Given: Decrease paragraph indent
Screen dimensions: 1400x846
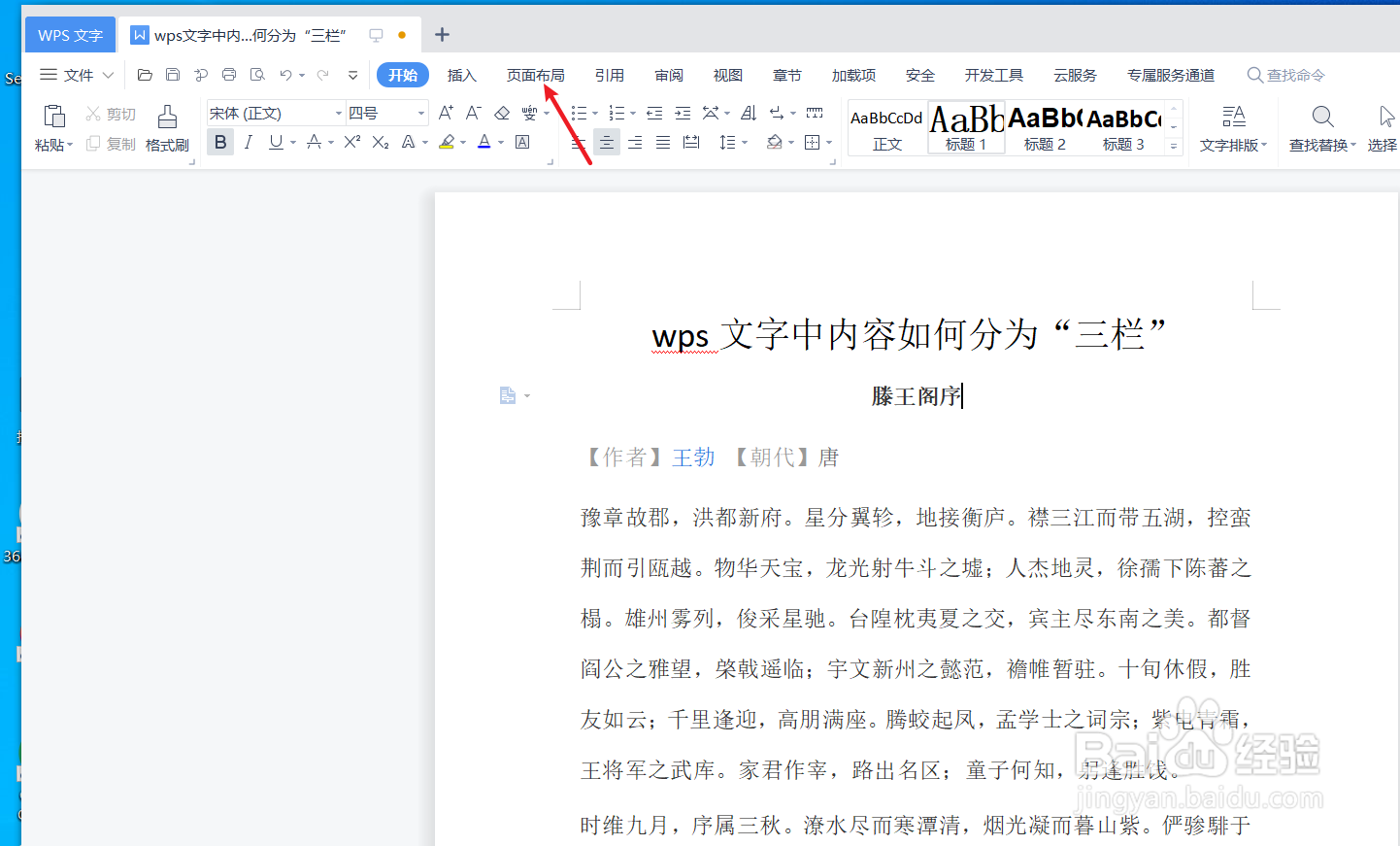Looking at the screenshot, I should [x=654, y=114].
